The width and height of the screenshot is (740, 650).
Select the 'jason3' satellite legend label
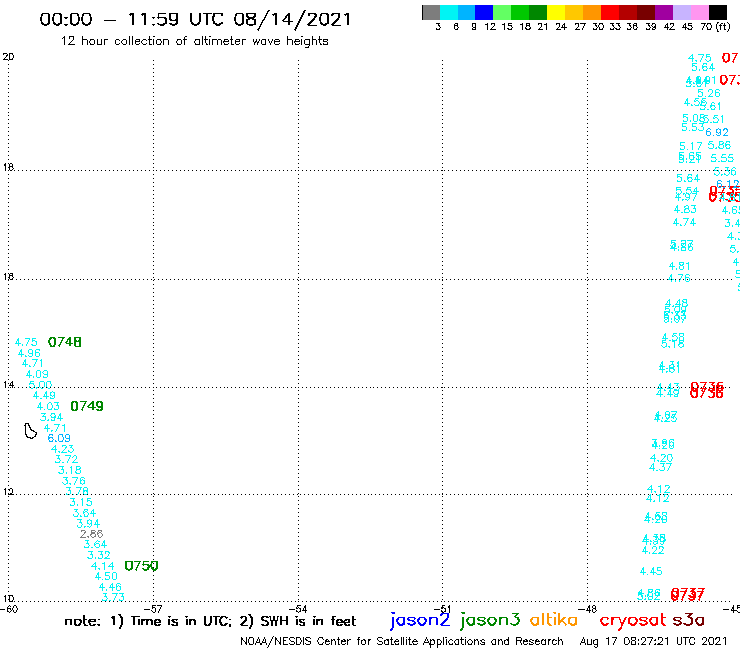(x=490, y=620)
